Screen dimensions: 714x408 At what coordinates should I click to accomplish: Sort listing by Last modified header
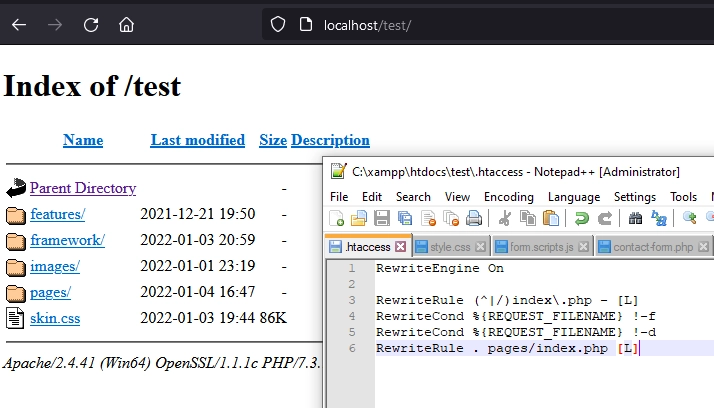coord(198,140)
